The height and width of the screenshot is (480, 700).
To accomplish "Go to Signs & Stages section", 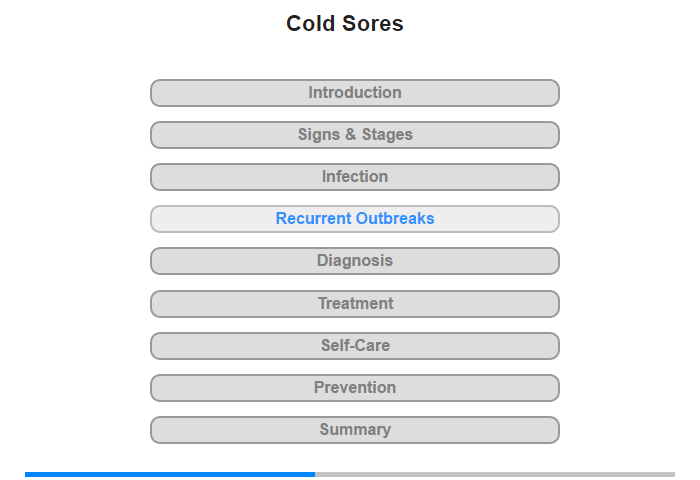I will click(354, 135).
